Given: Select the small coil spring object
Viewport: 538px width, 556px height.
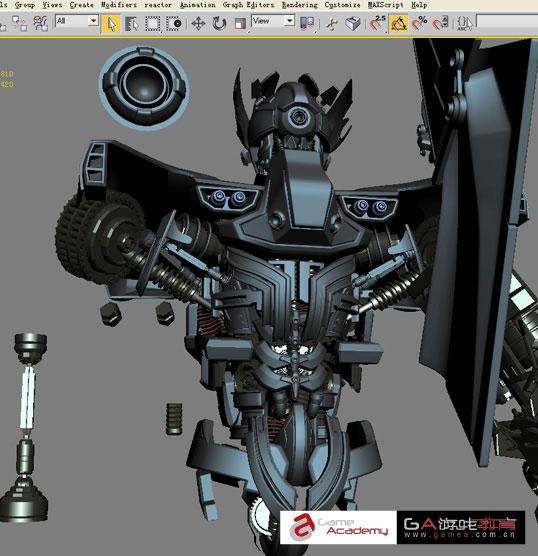Looking at the screenshot, I should coord(174,419).
